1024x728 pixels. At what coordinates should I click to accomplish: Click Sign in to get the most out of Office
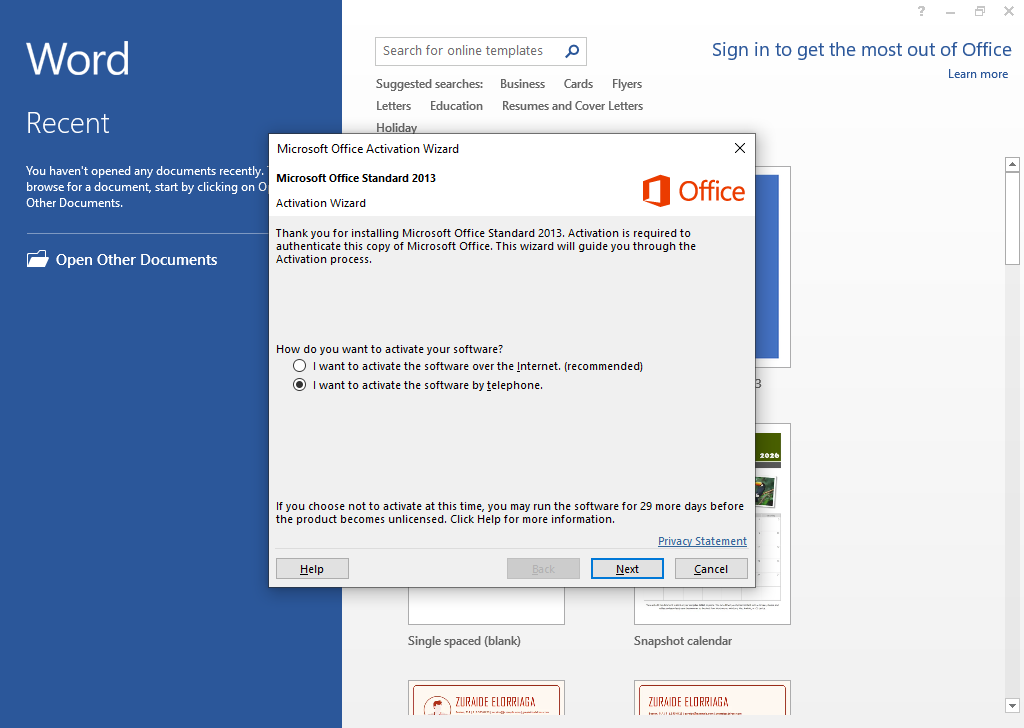click(861, 50)
